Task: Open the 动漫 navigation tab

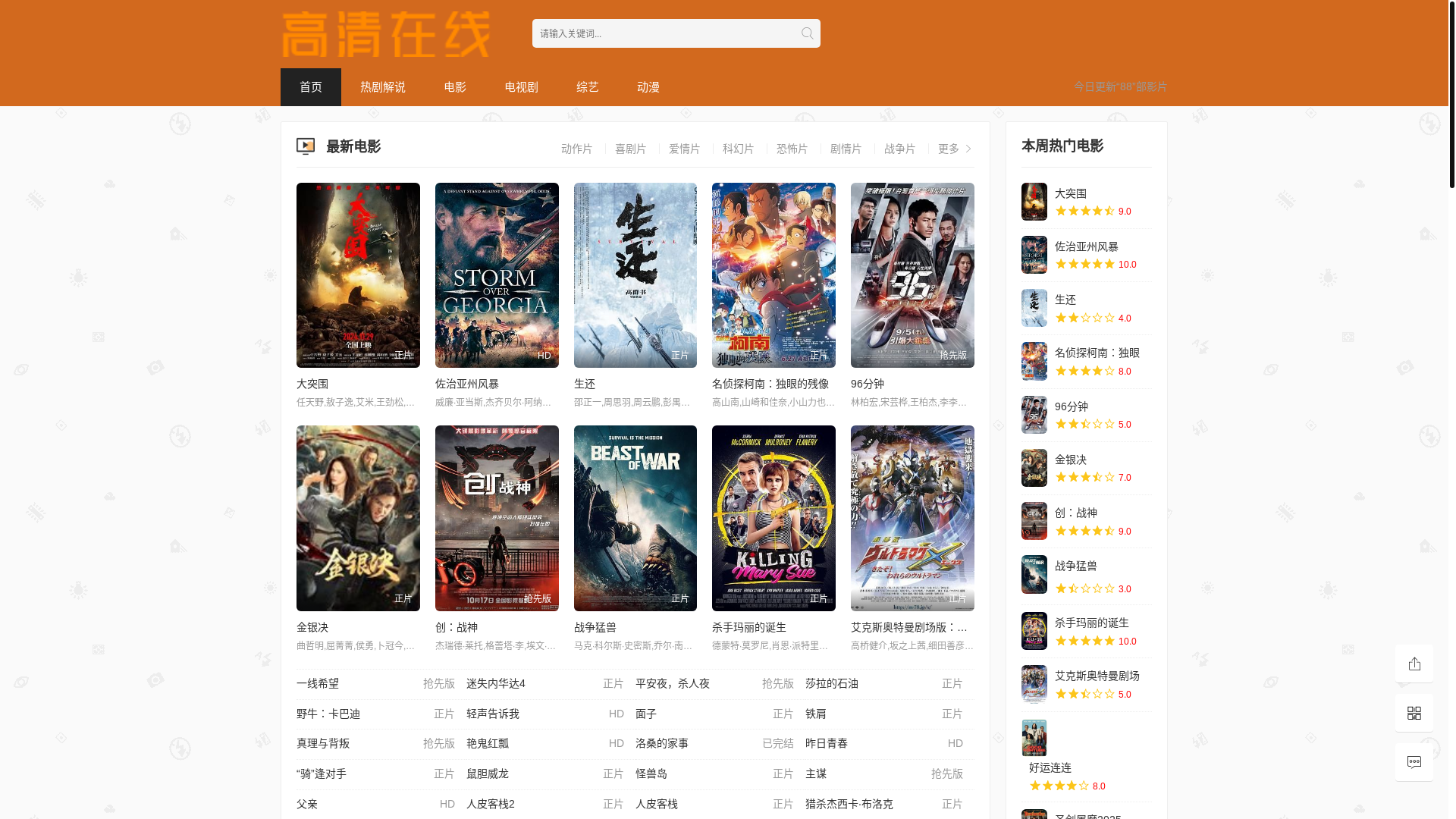Action: (x=648, y=87)
